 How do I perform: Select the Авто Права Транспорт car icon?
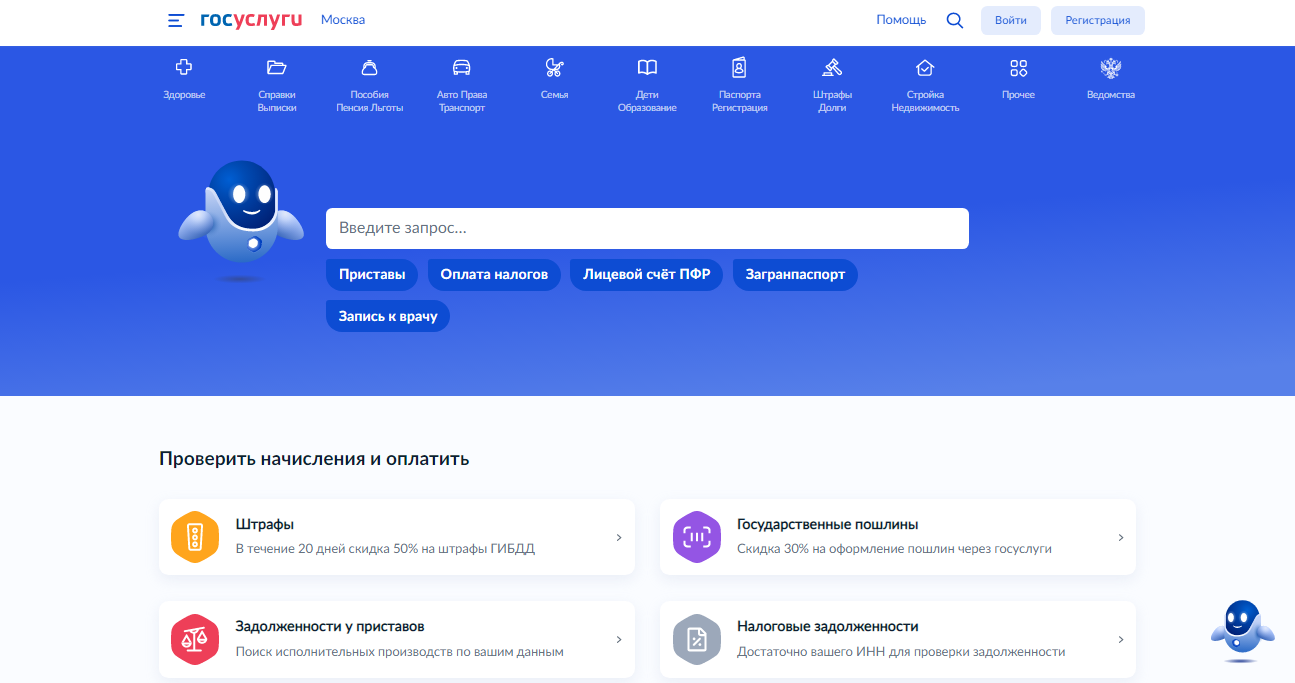click(x=461, y=68)
